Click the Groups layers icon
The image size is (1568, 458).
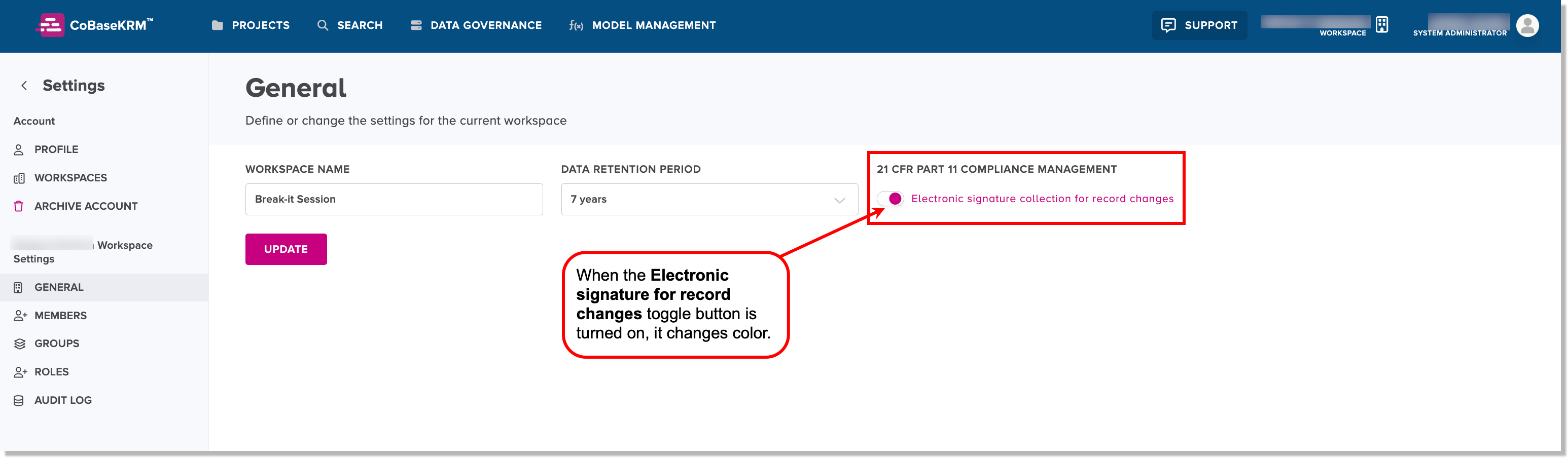click(x=19, y=343)
